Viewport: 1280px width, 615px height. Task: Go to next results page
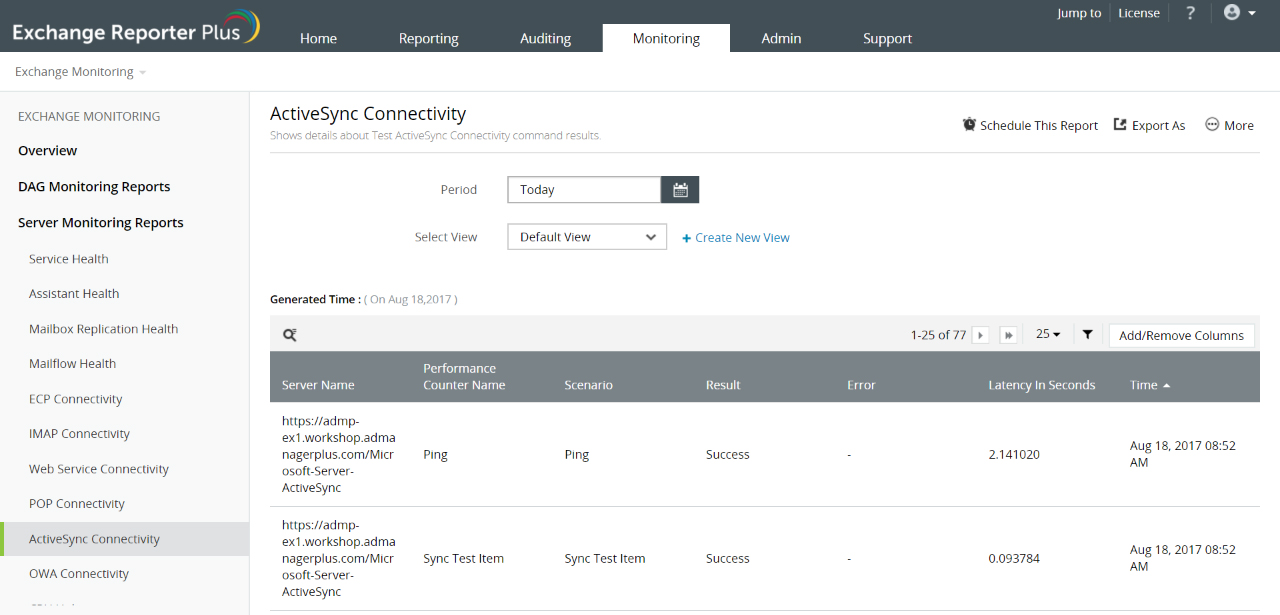tap(981, 336)
